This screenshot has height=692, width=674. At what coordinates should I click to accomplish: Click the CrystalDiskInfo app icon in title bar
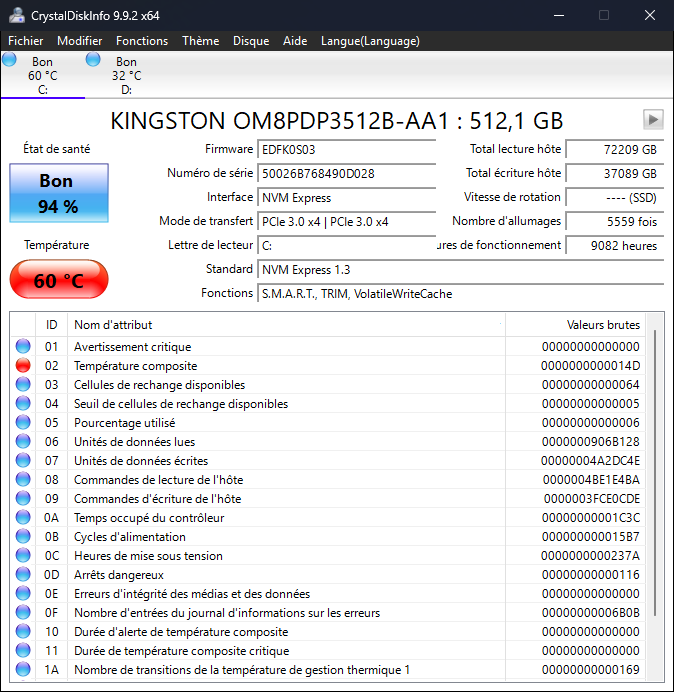click(x=17, y=15)
